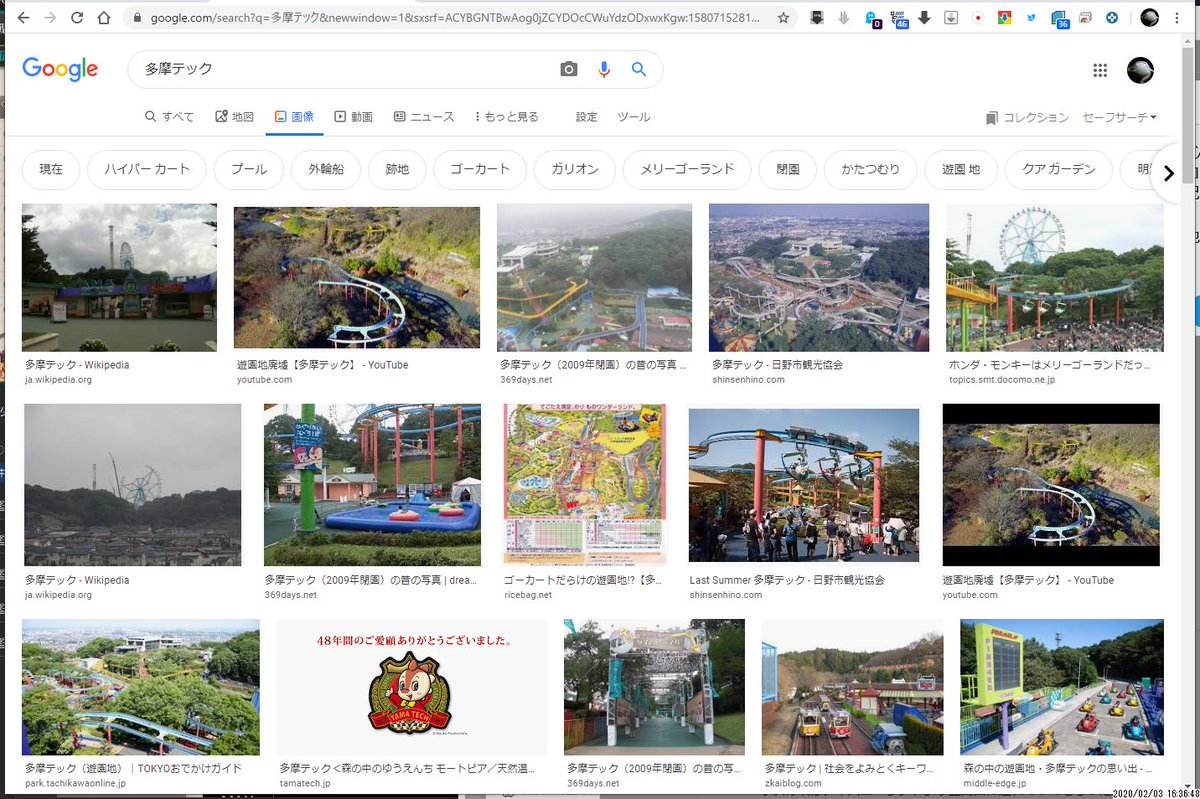The width and height of the screenshot is (1200, 799).
Task: Filter by 外輪船 chip
Action: [x=326, y=169]
